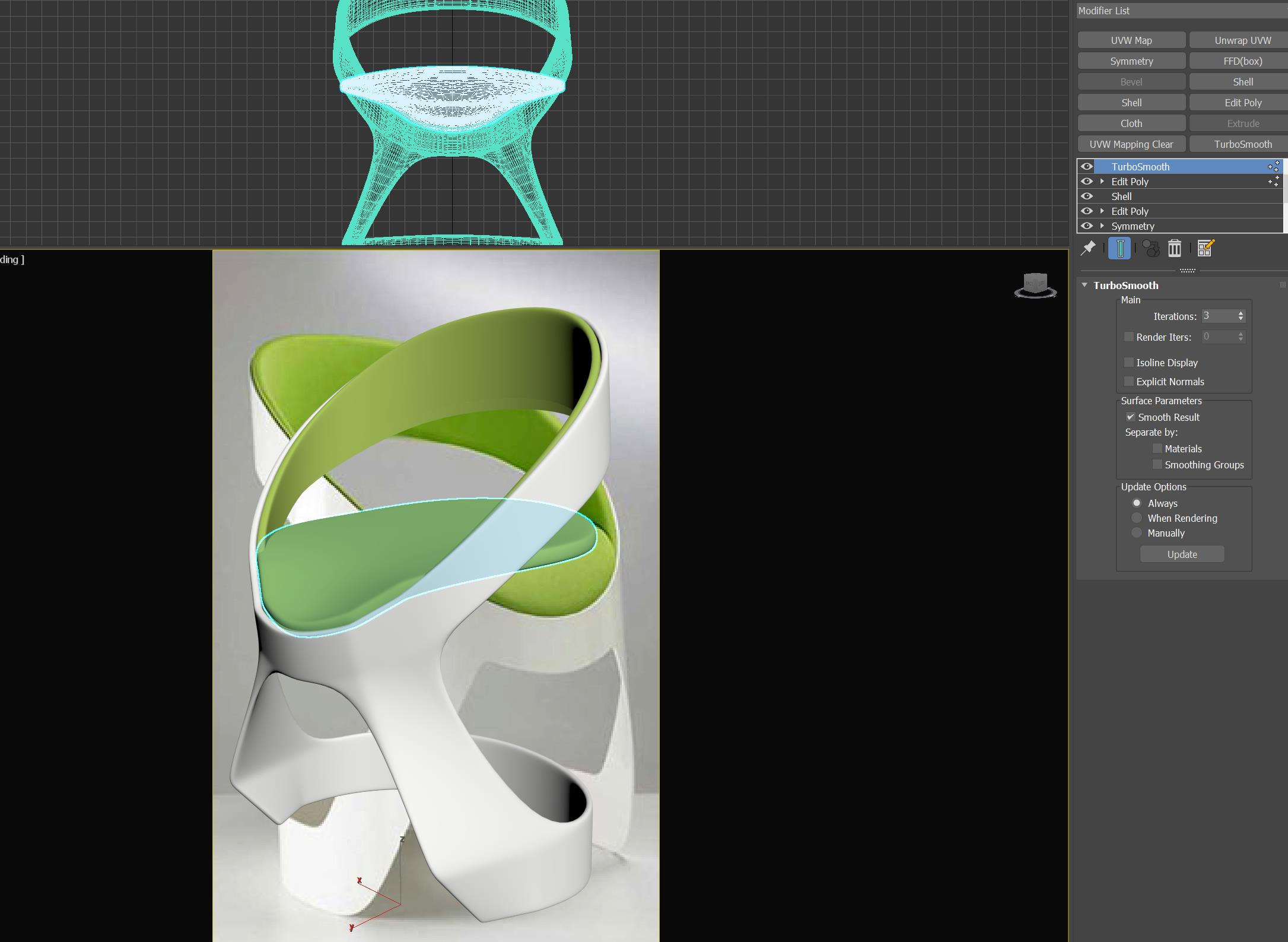
Task: Select Edit Poly row below TurboSmooth
Action: [1179, 182]
